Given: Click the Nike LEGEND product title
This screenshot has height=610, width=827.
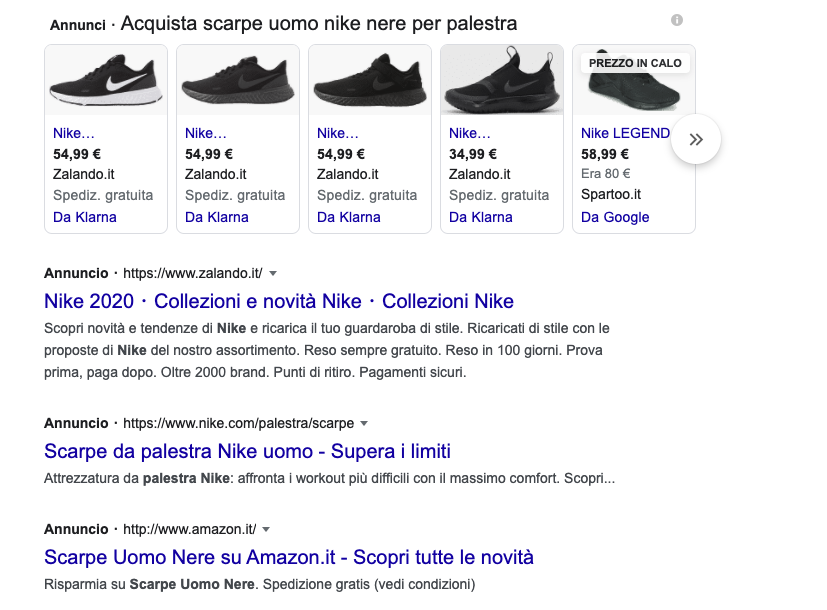Looking at the screenshot, I should coord(625,133).
